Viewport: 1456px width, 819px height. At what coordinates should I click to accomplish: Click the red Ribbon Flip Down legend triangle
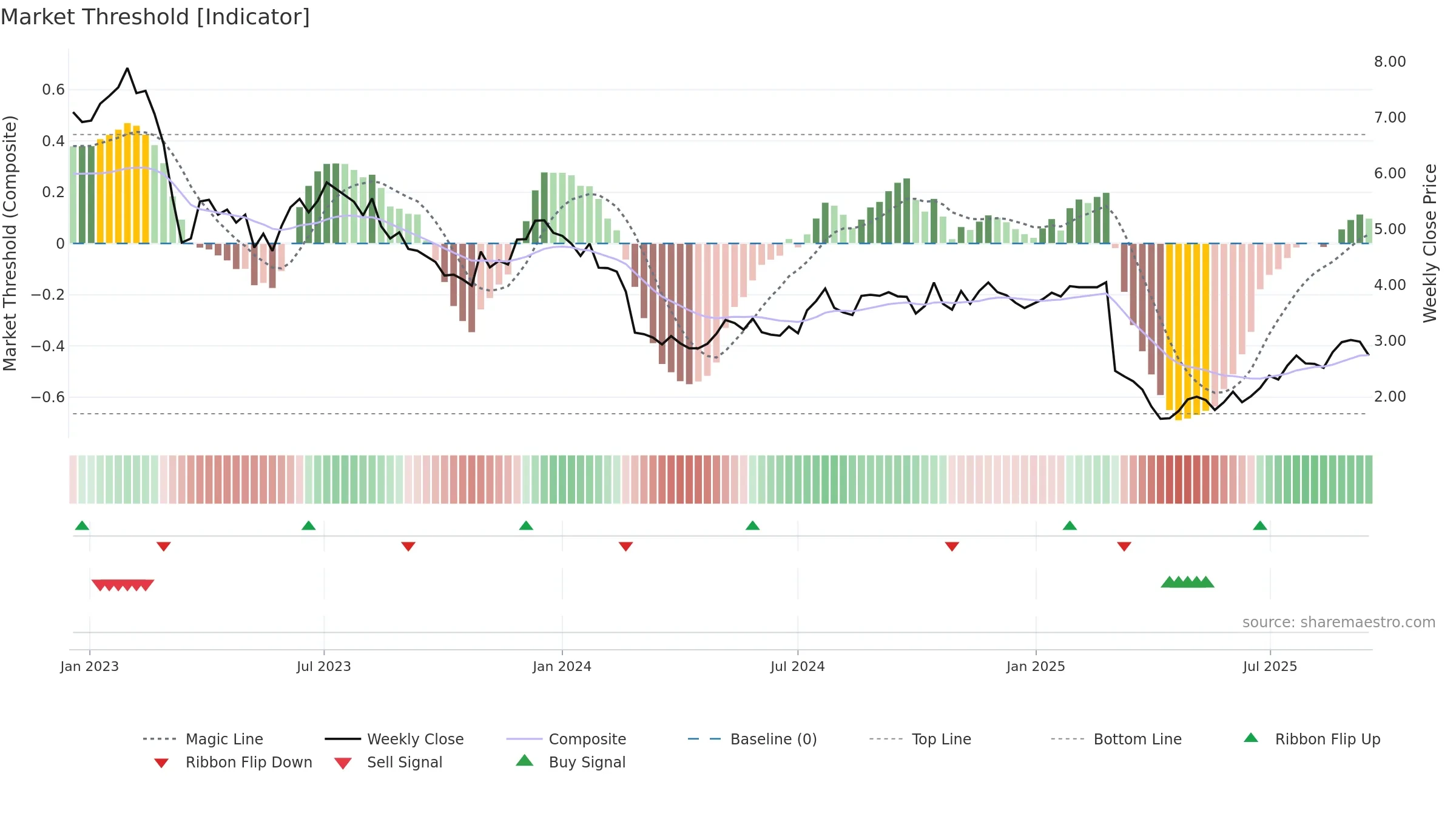click(161, 763)
